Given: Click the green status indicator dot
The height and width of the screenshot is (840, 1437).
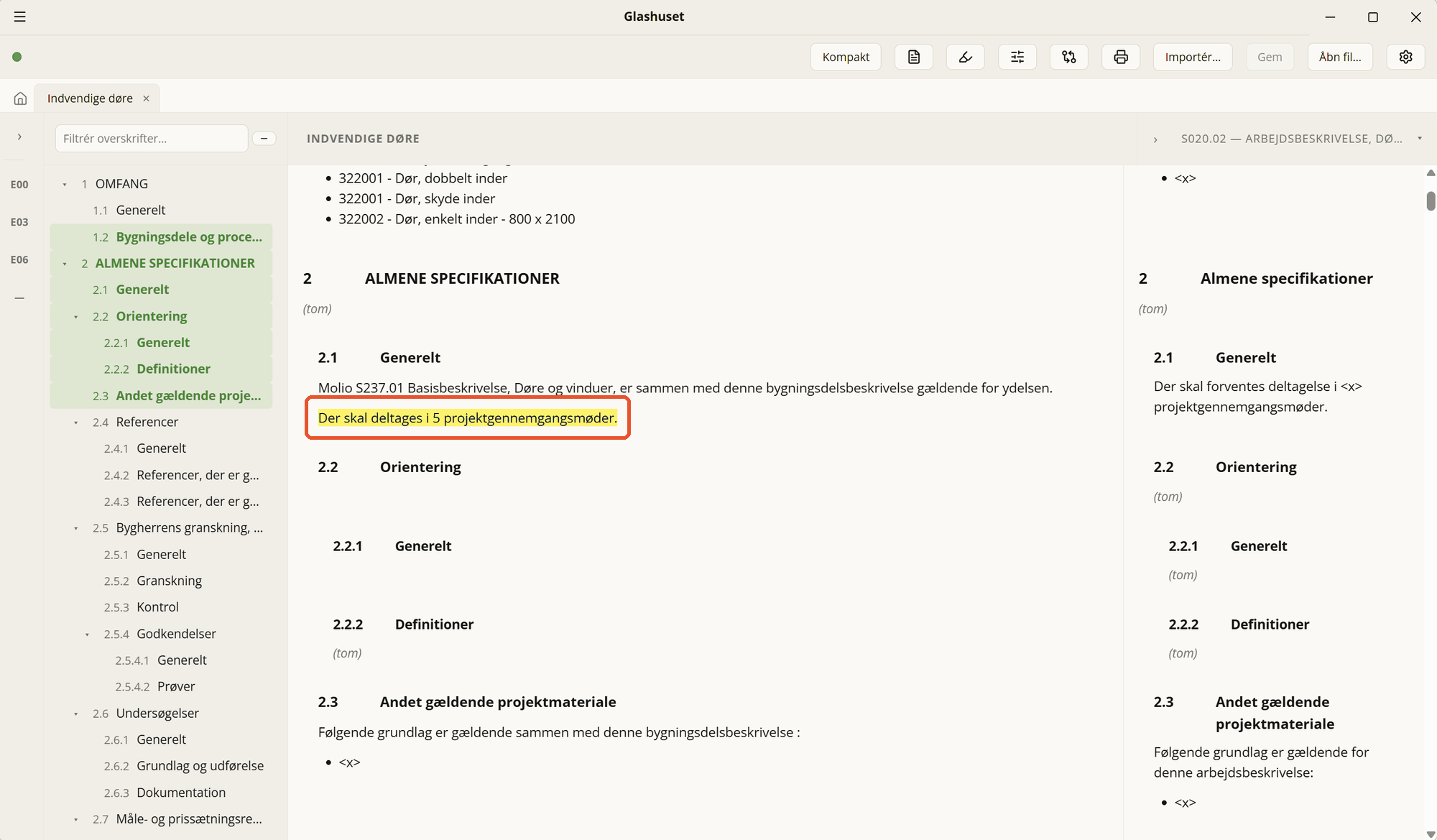Looking at the screenshot, I should click(x=17, y=57).
